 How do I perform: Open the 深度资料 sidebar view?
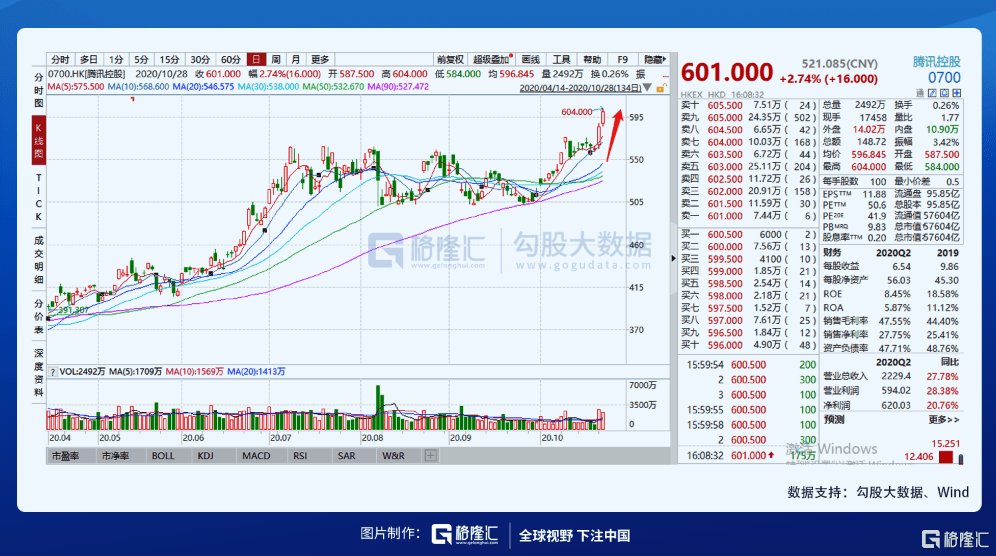coord(39,372)
